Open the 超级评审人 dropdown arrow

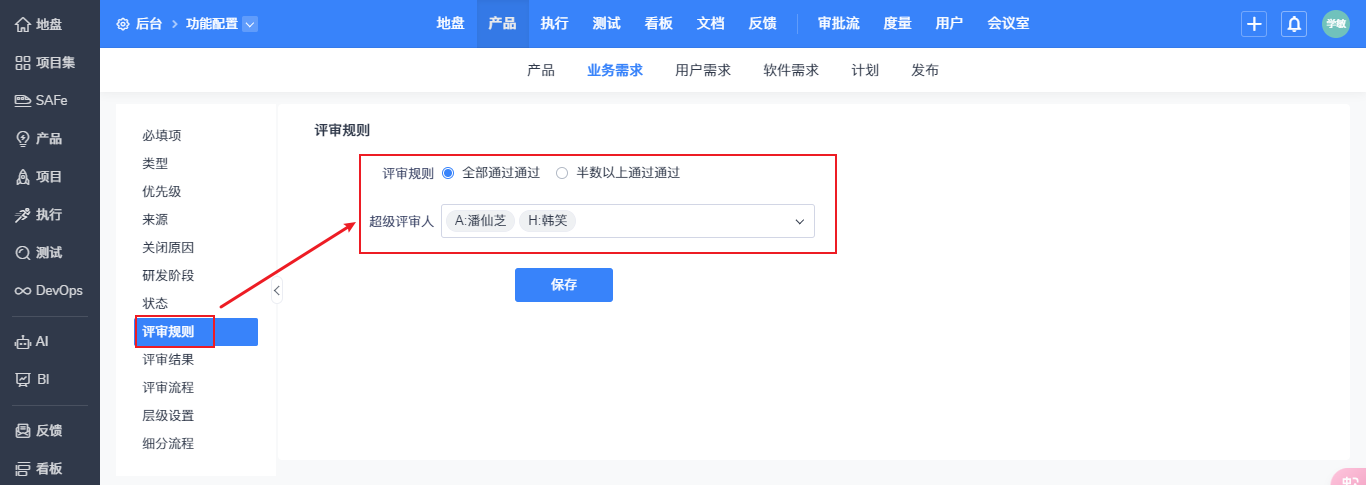point(800,221)
